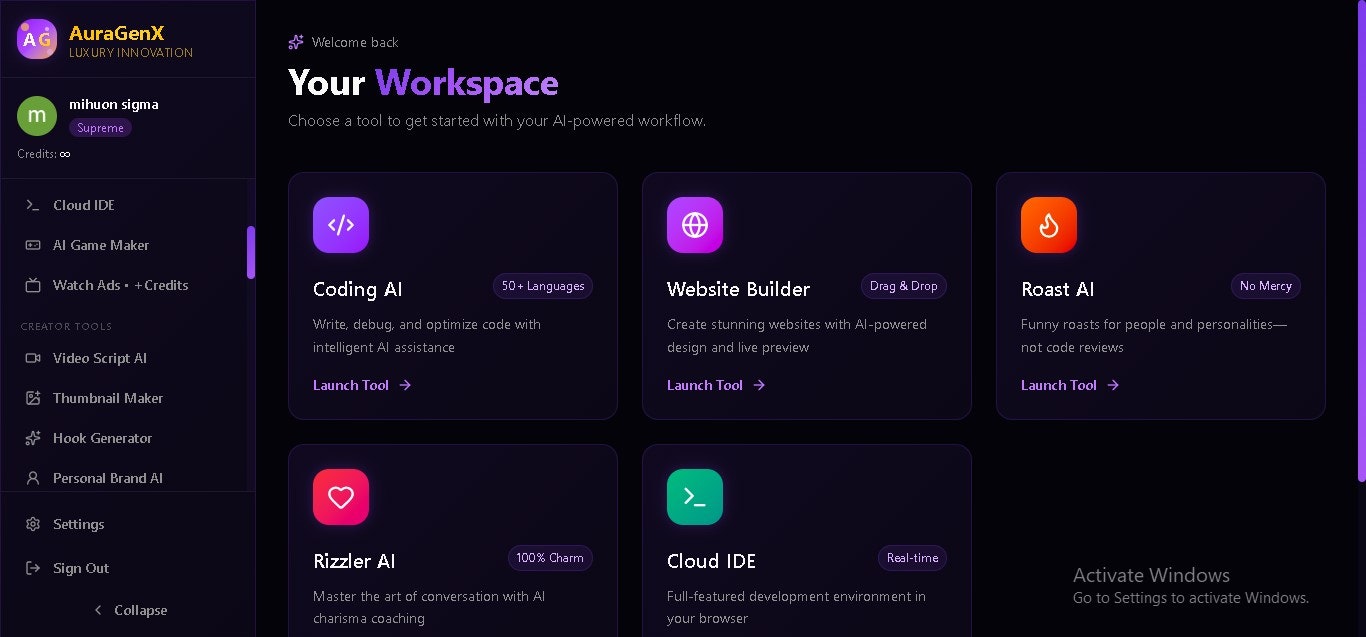
Task: Click the purple Coding AI code icon
Action: click(x=341, y=225)
